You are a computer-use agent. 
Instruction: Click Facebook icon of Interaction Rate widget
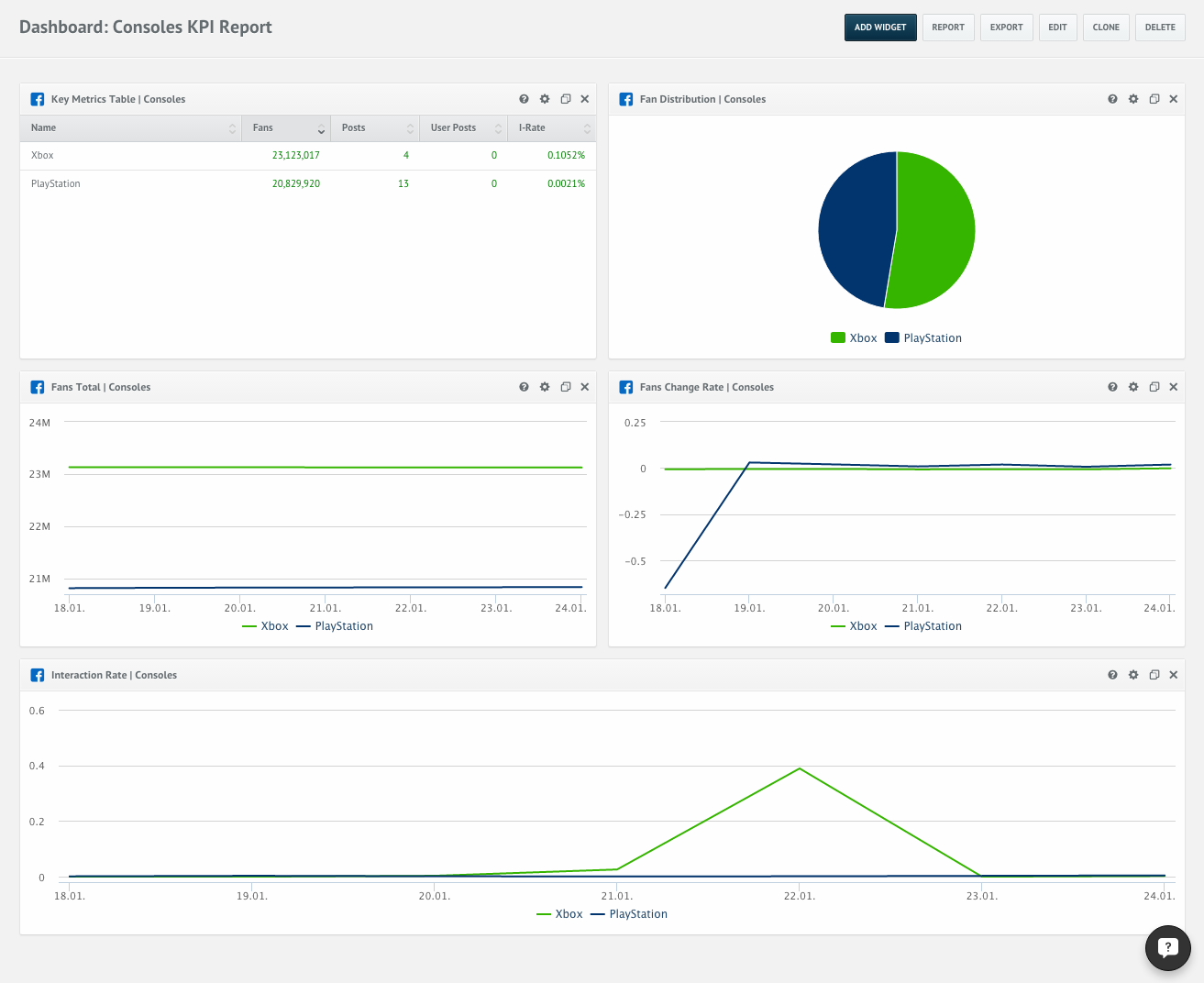tap(38, 675)
